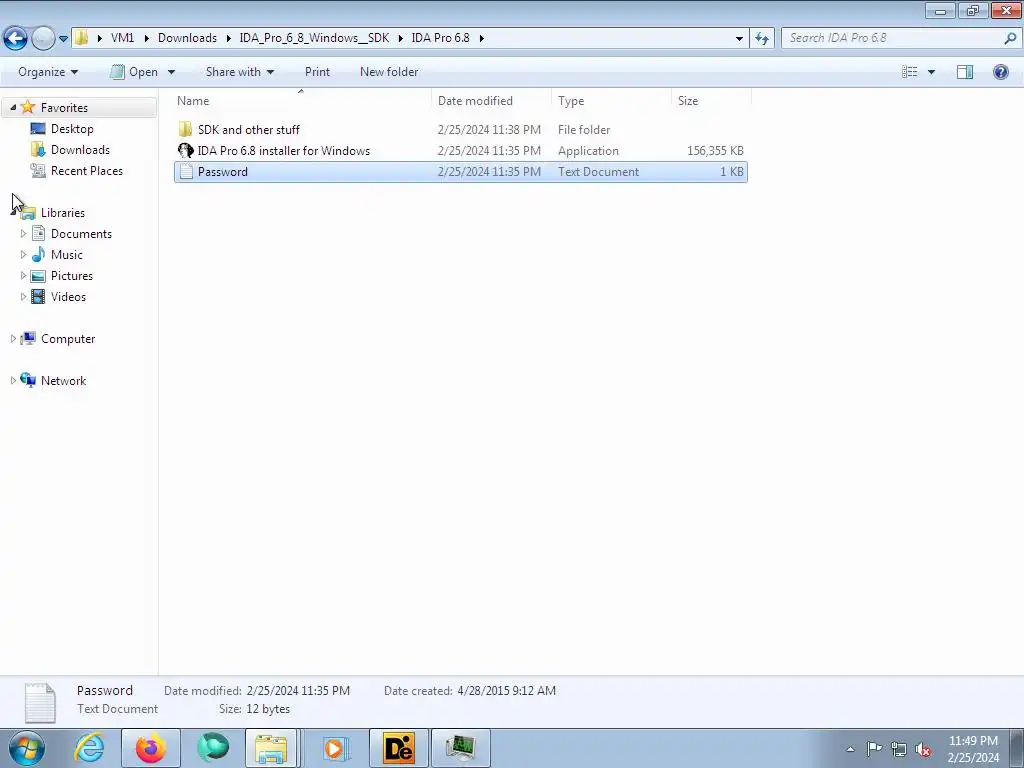
Task: Click the Open toolbar button
Action: (135, 72)
